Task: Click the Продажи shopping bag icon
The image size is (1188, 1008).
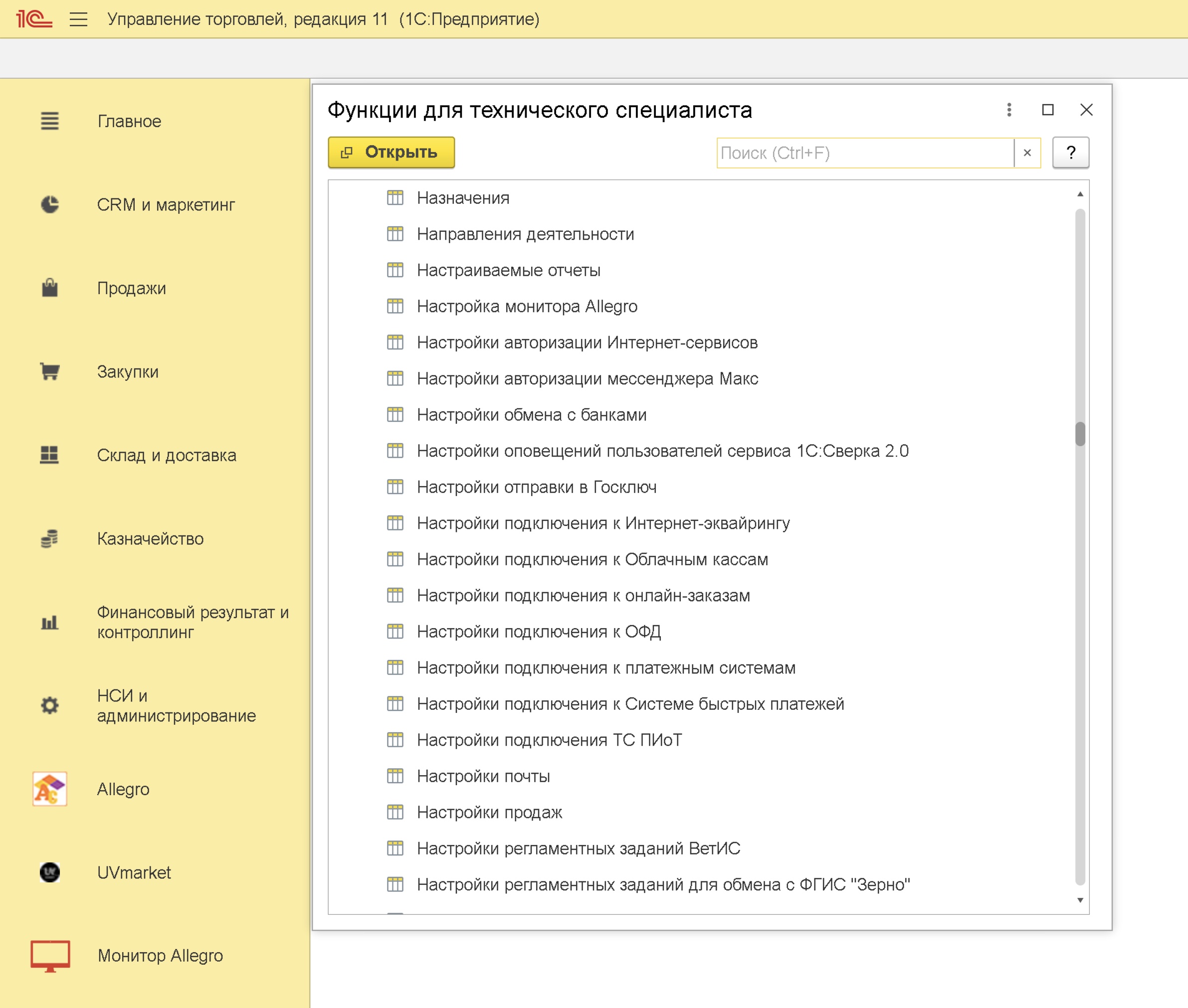Action: (50, 288)
